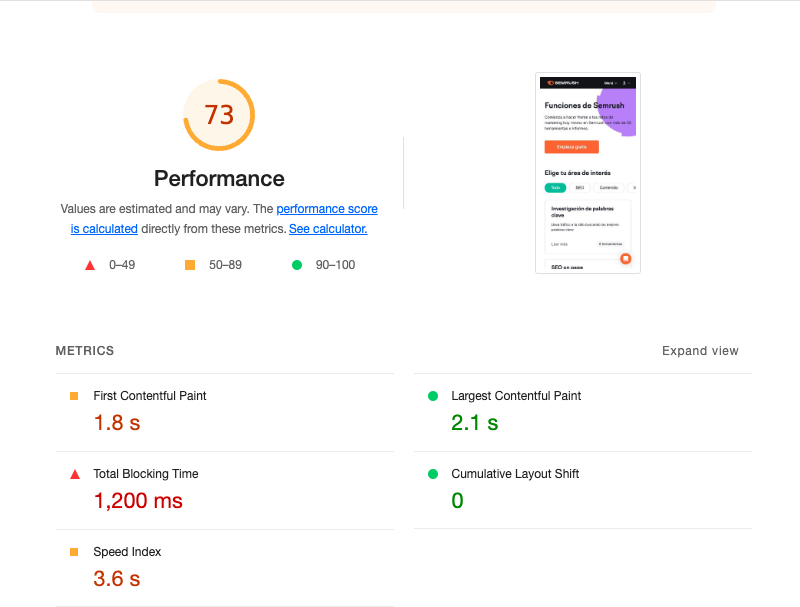The image size is (800, 607).
Task: Open the Semrush page screenshot thumbnail
Action: coord(588,173)
